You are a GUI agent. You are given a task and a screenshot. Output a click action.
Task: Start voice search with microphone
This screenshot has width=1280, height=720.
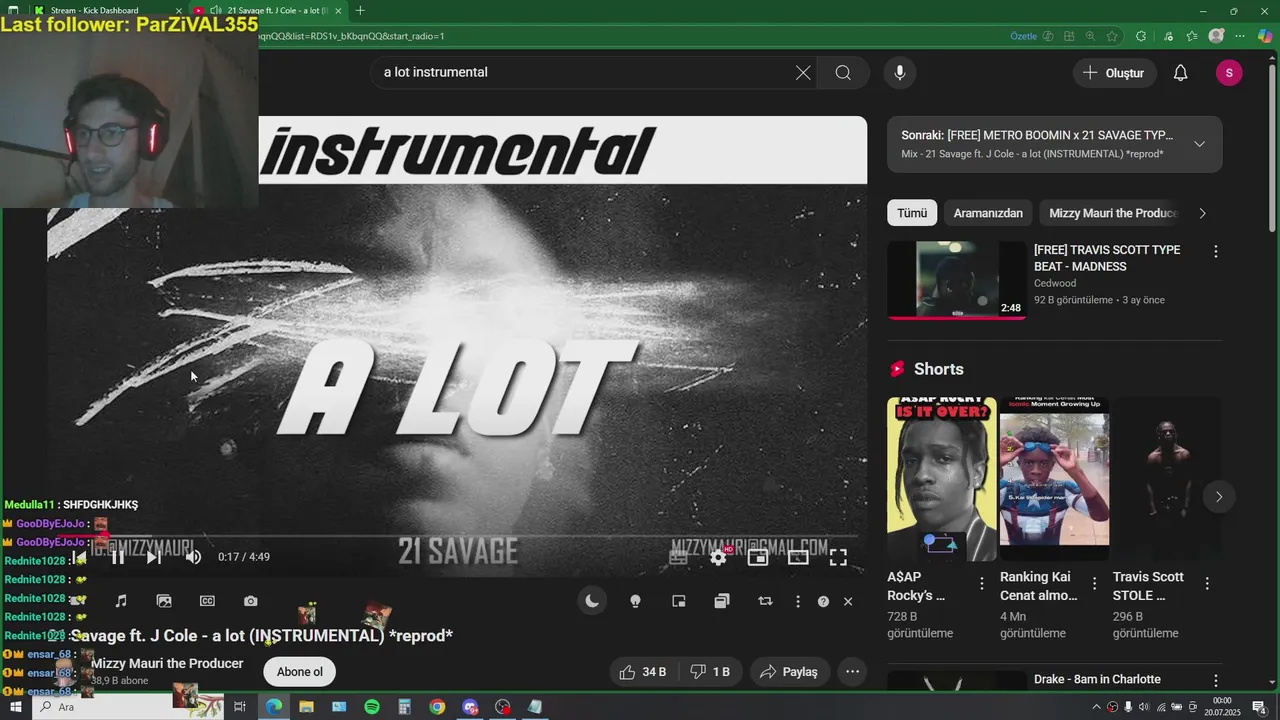(x=900, y=72)
